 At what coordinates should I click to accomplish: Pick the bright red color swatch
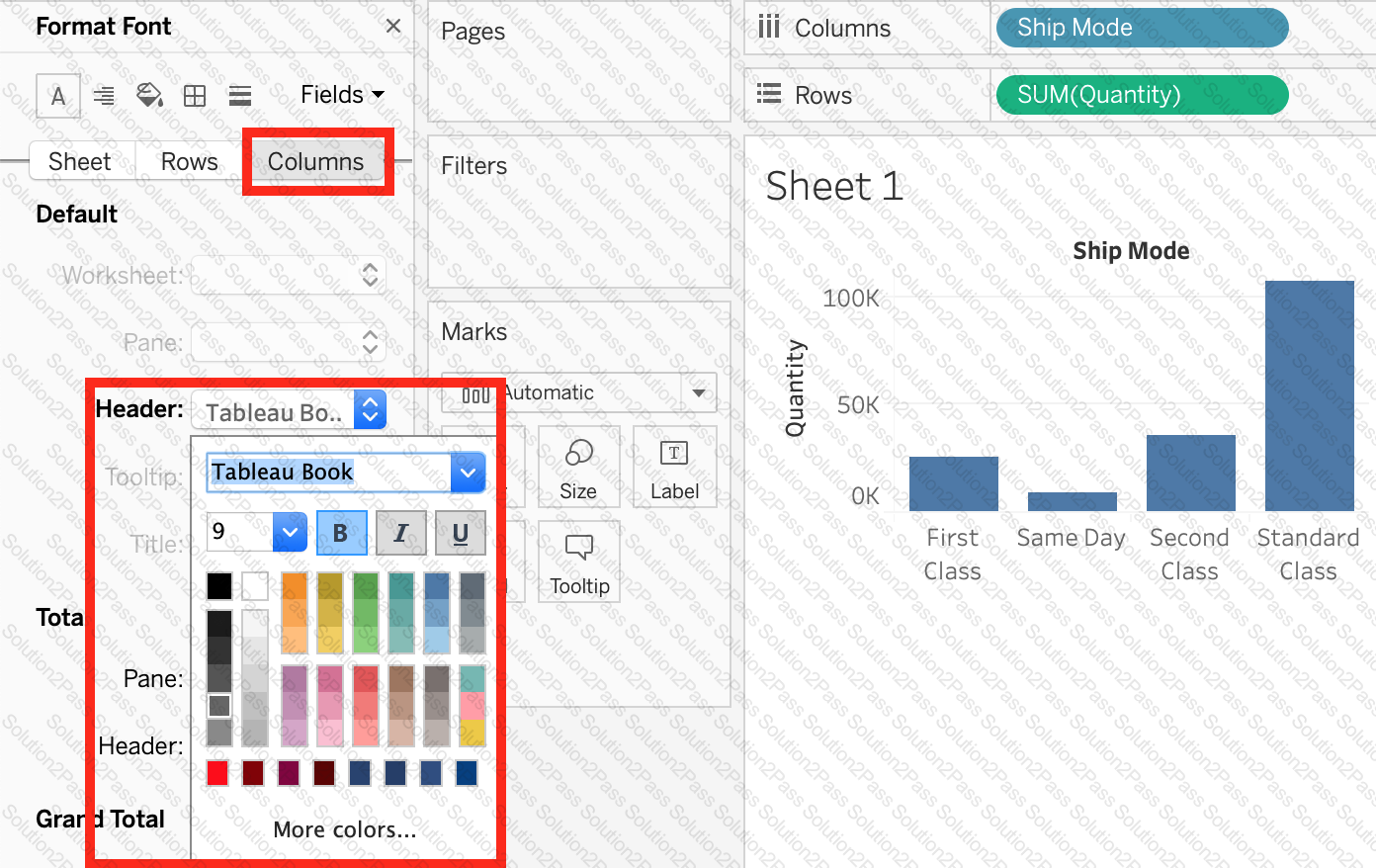(217, 773)
